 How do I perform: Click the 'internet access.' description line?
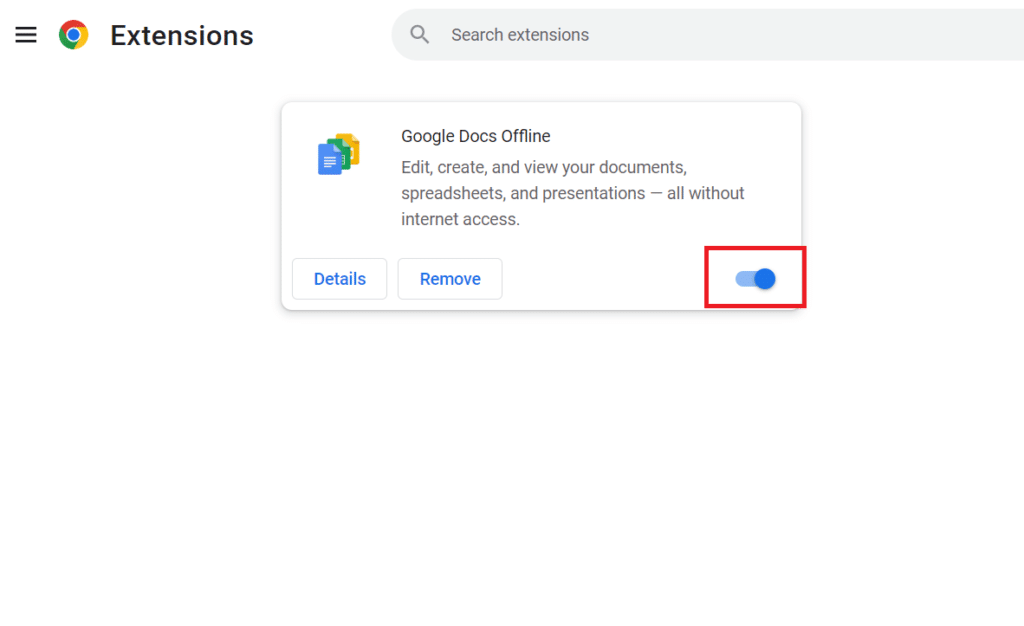click(x=460, y=219)
